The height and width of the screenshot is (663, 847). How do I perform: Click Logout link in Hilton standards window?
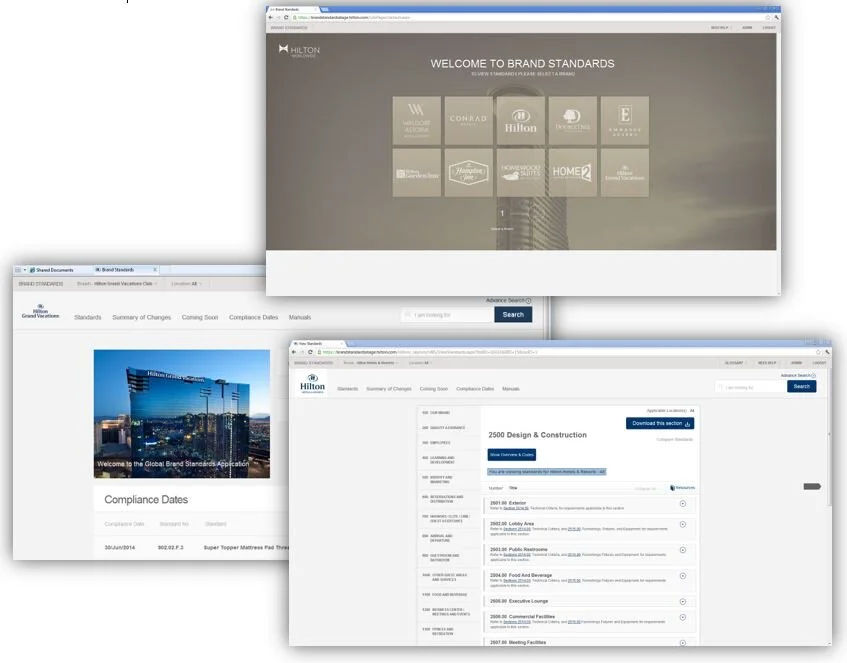(x=819, y=363)
